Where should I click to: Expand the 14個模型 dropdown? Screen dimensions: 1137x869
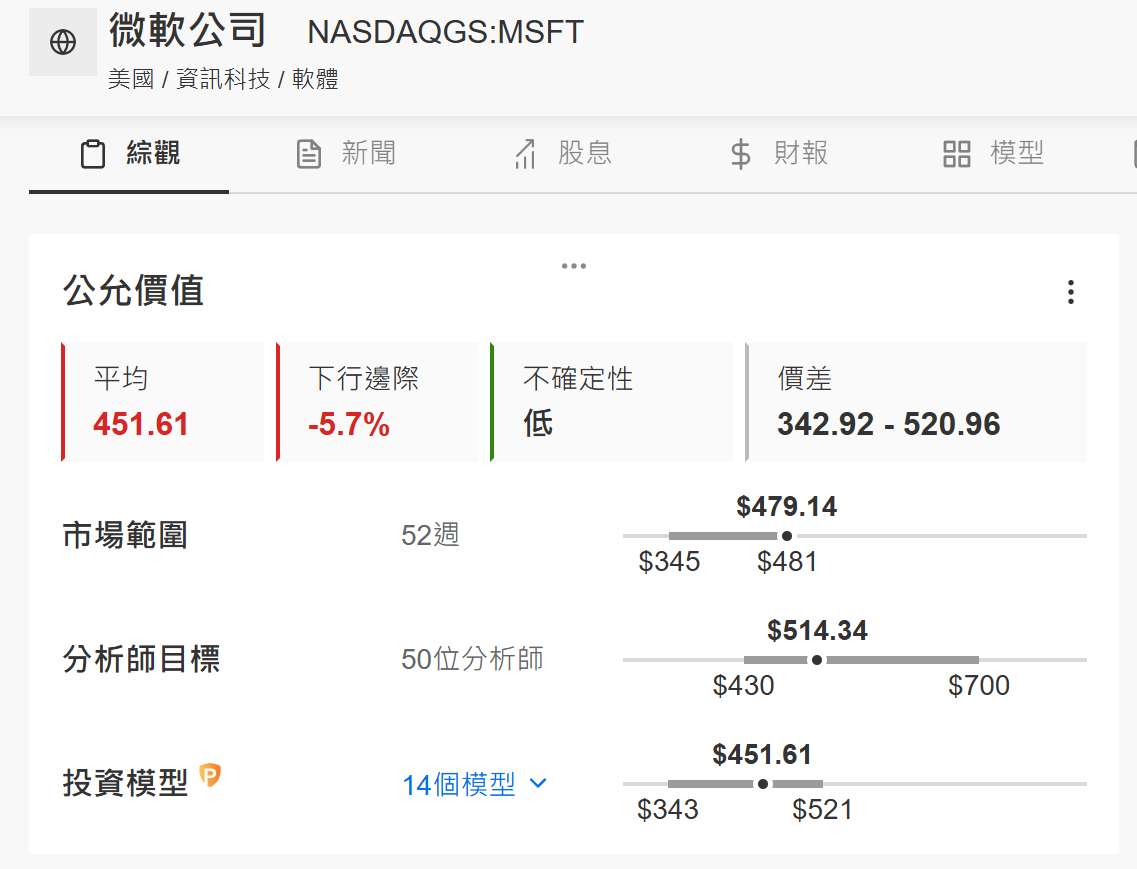point(474,784)
